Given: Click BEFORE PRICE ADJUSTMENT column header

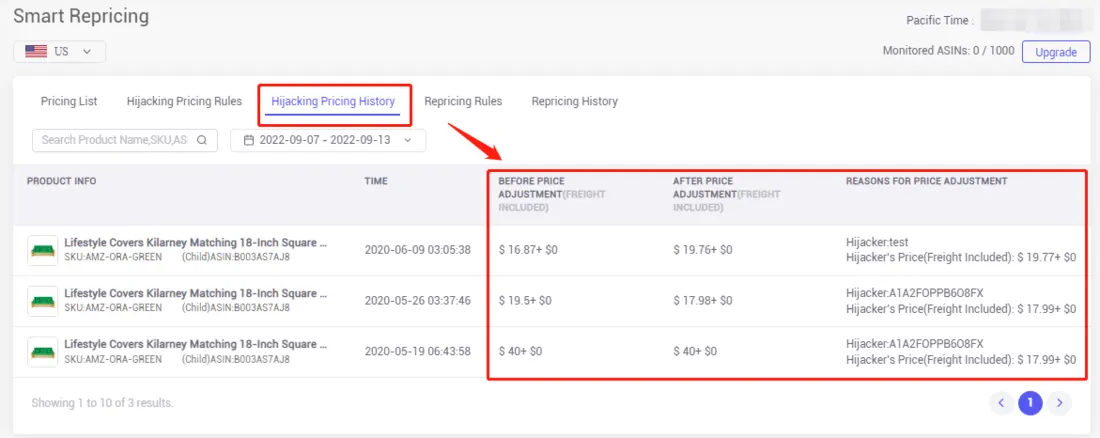Looking at the screenshot, I should click(x=551, y=194).
